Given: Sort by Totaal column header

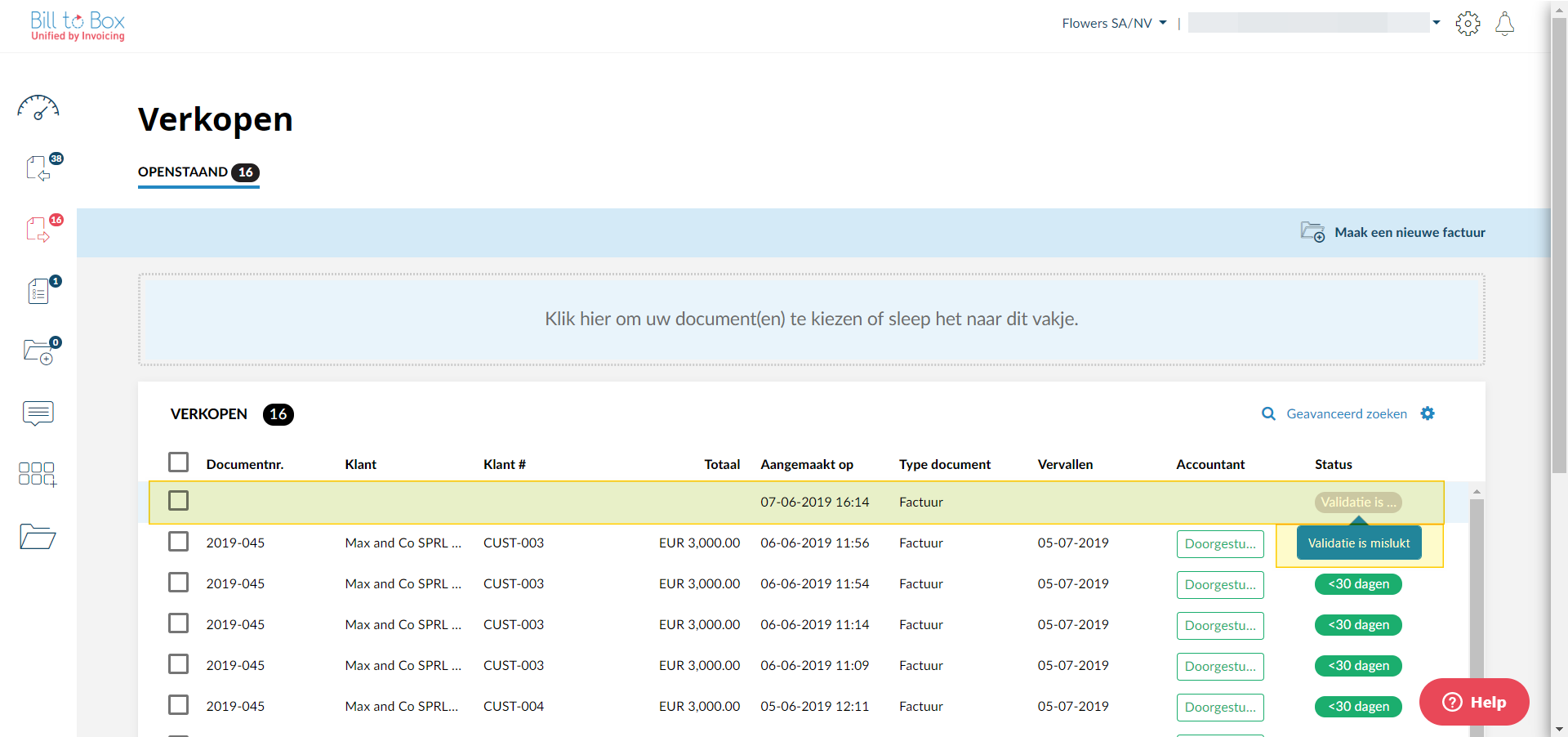Looking at the screenshot, I should coord(722,465).
